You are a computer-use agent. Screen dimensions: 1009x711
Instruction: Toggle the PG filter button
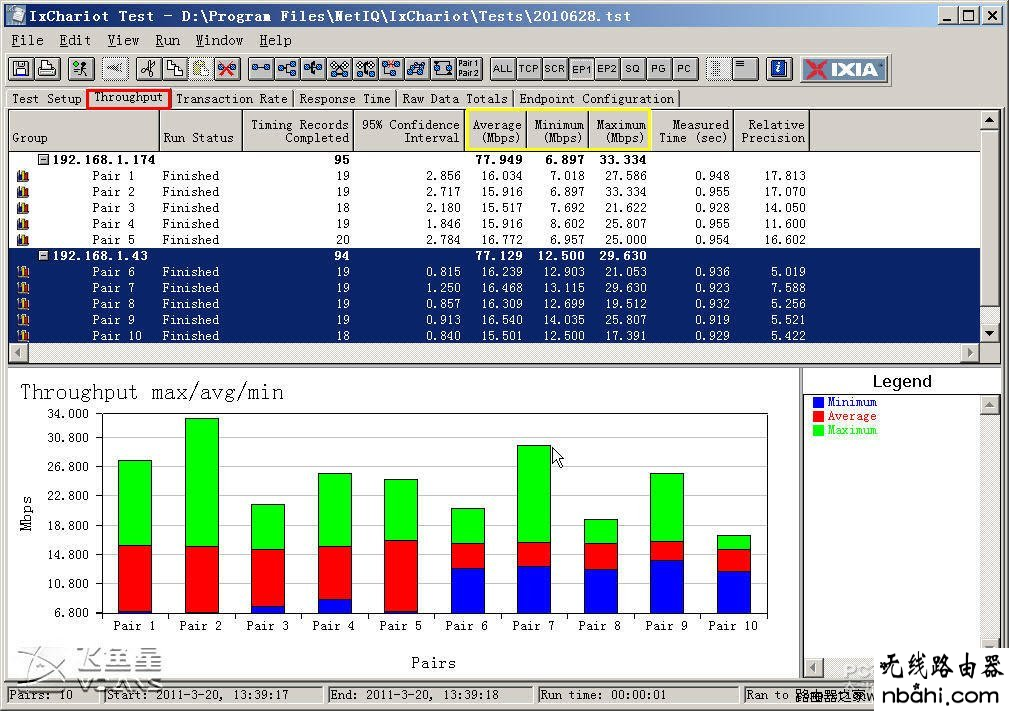(658, 68)
